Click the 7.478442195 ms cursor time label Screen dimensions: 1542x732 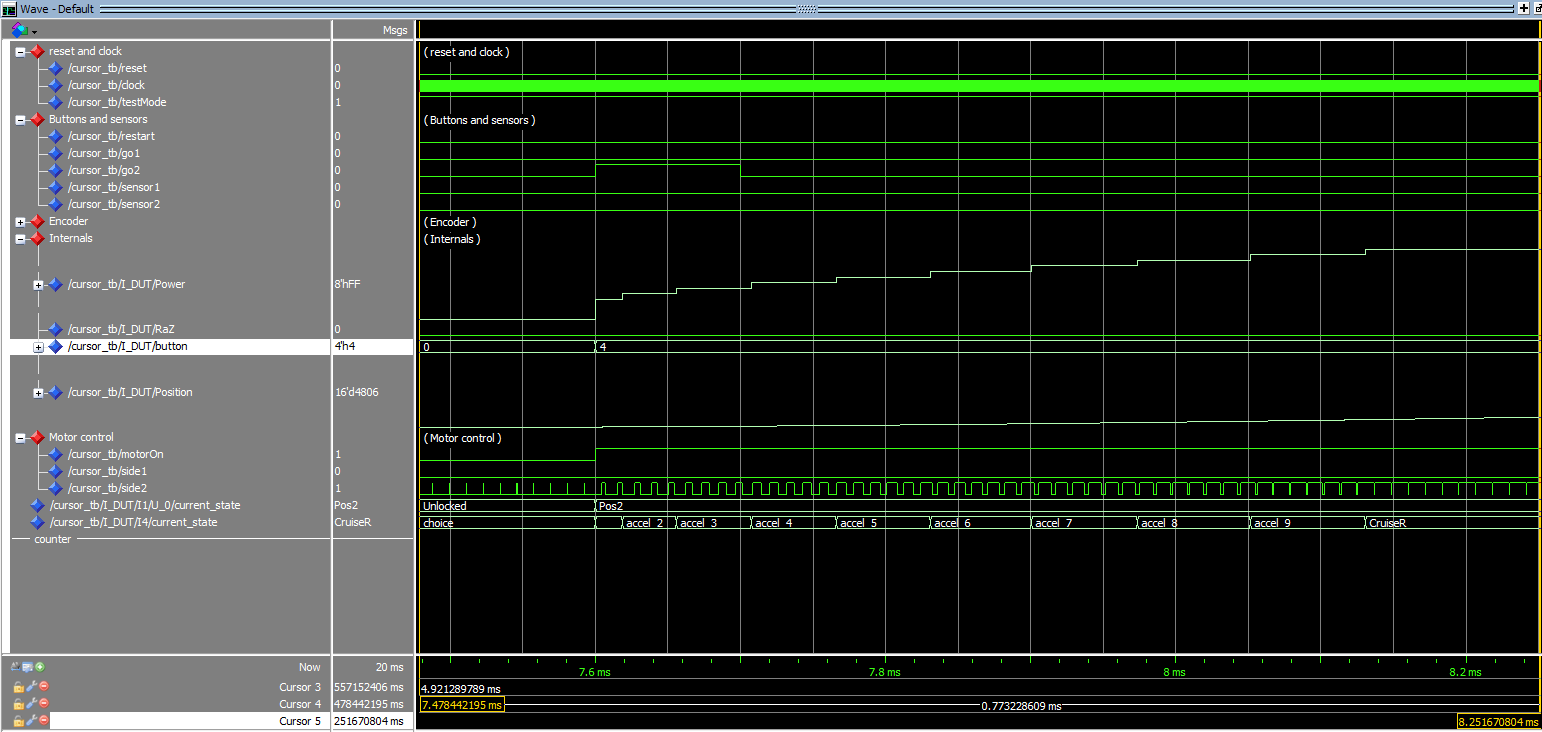(461, 705)
